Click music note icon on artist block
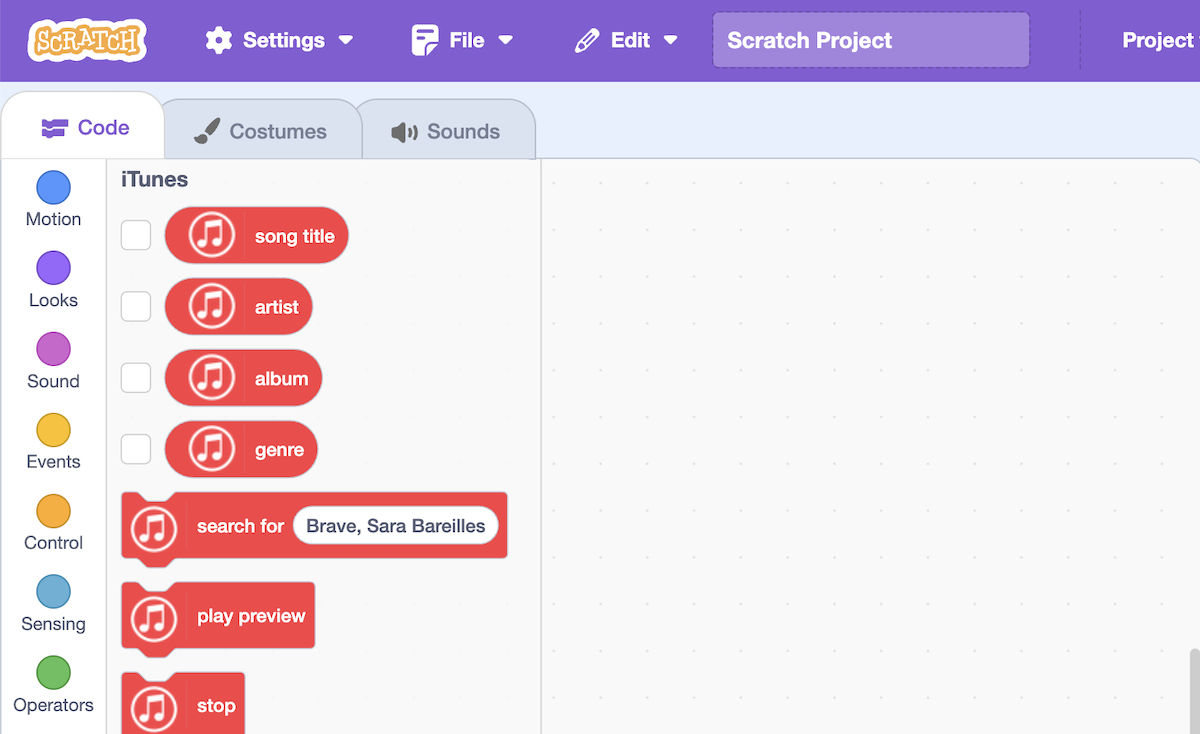This screenshot has height=734, width=1200. click(211, 307)
